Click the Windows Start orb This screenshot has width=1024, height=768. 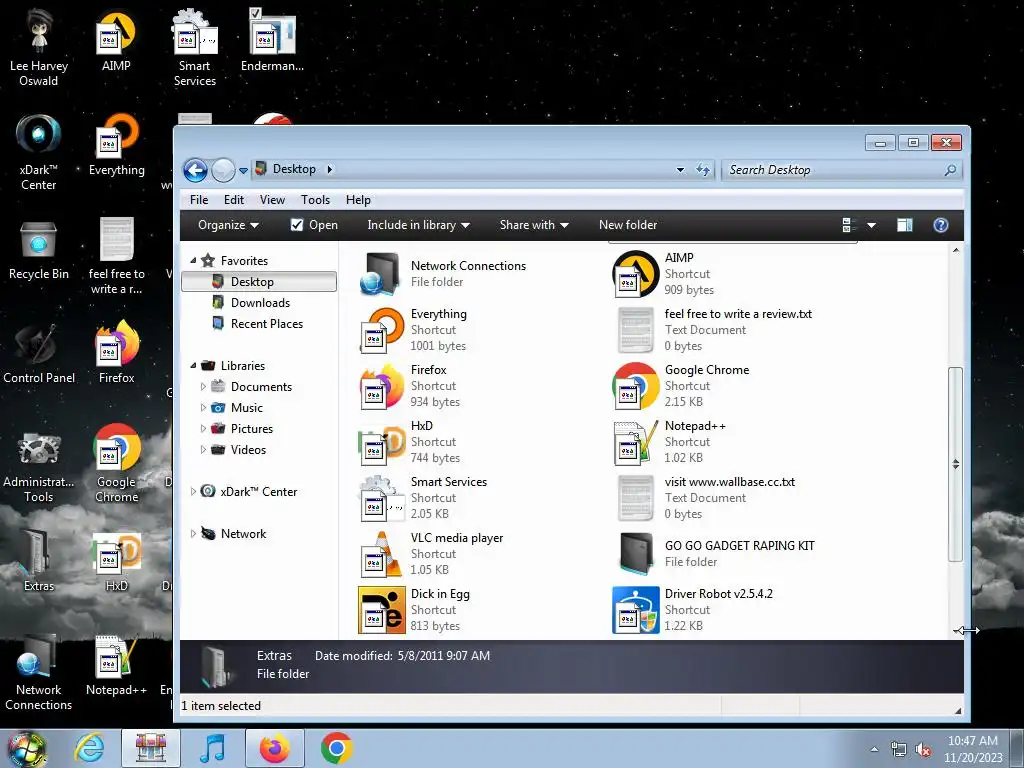tap(26, 750)
